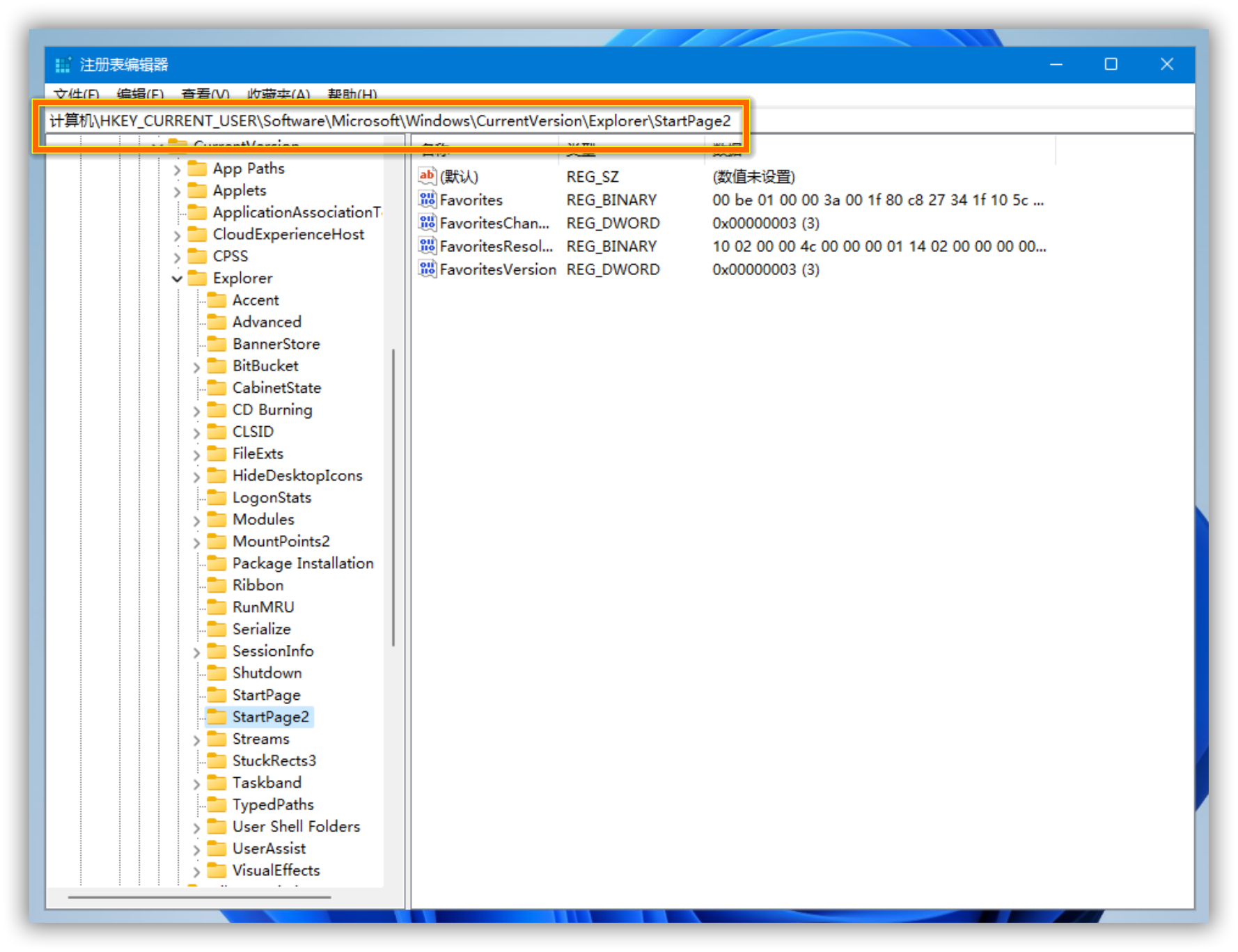Expand the Streams key
This screenshot has width=1238, height=952.
tap(196, 739)
